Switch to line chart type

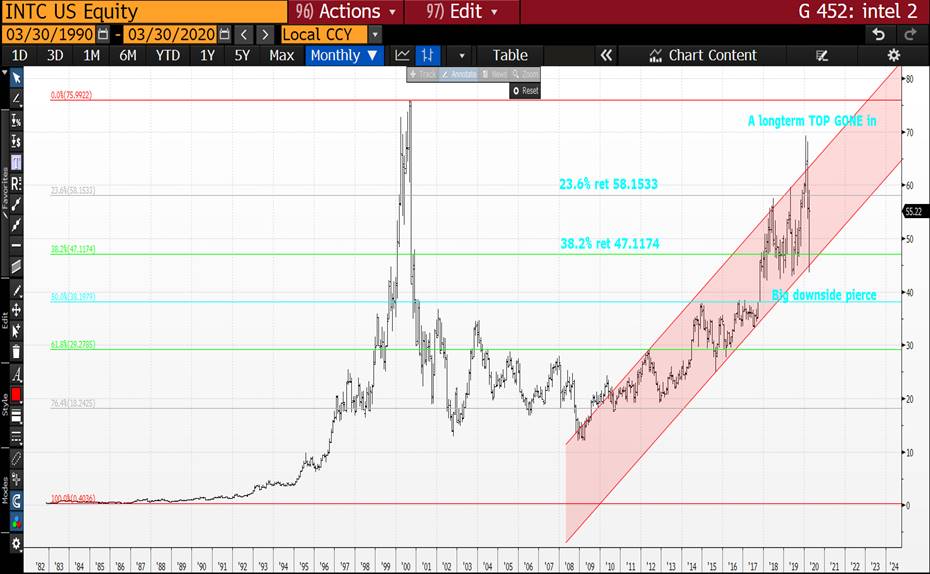coord(402,55)
